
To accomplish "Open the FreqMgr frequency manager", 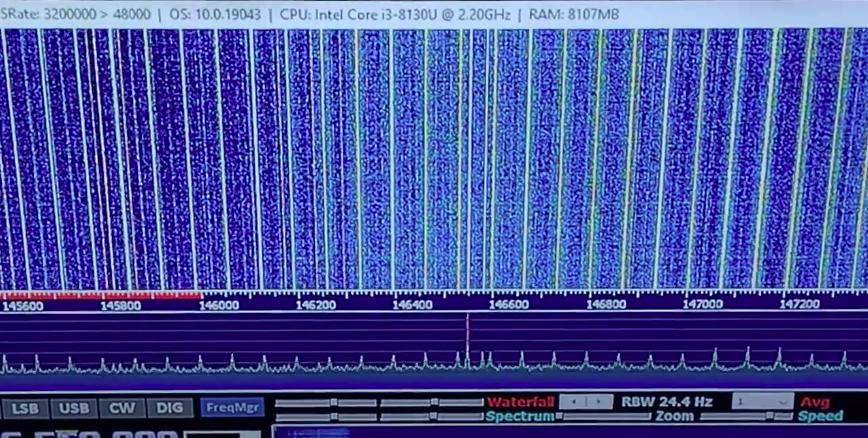I will [x=231, y=408].
